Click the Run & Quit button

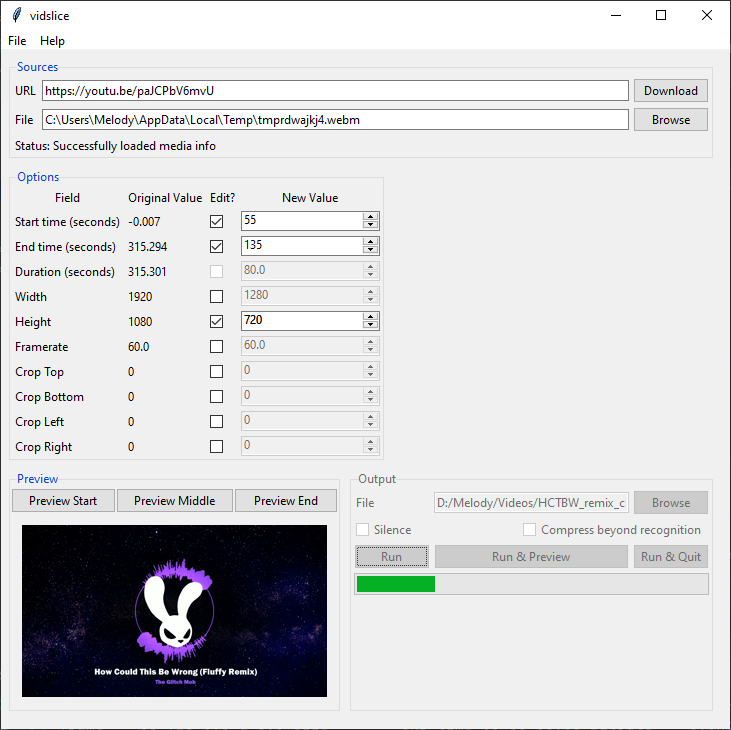coord(670,557)
